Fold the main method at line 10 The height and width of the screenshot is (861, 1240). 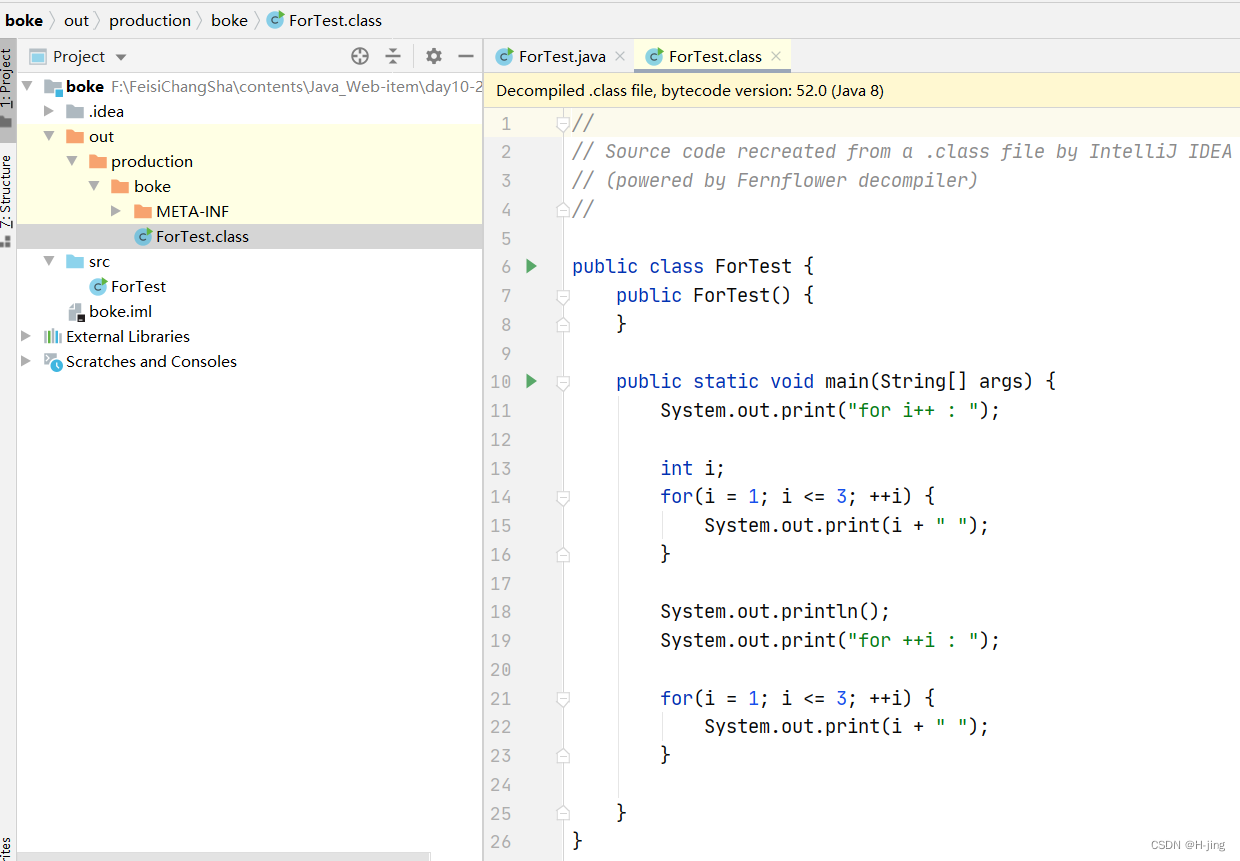563,382
